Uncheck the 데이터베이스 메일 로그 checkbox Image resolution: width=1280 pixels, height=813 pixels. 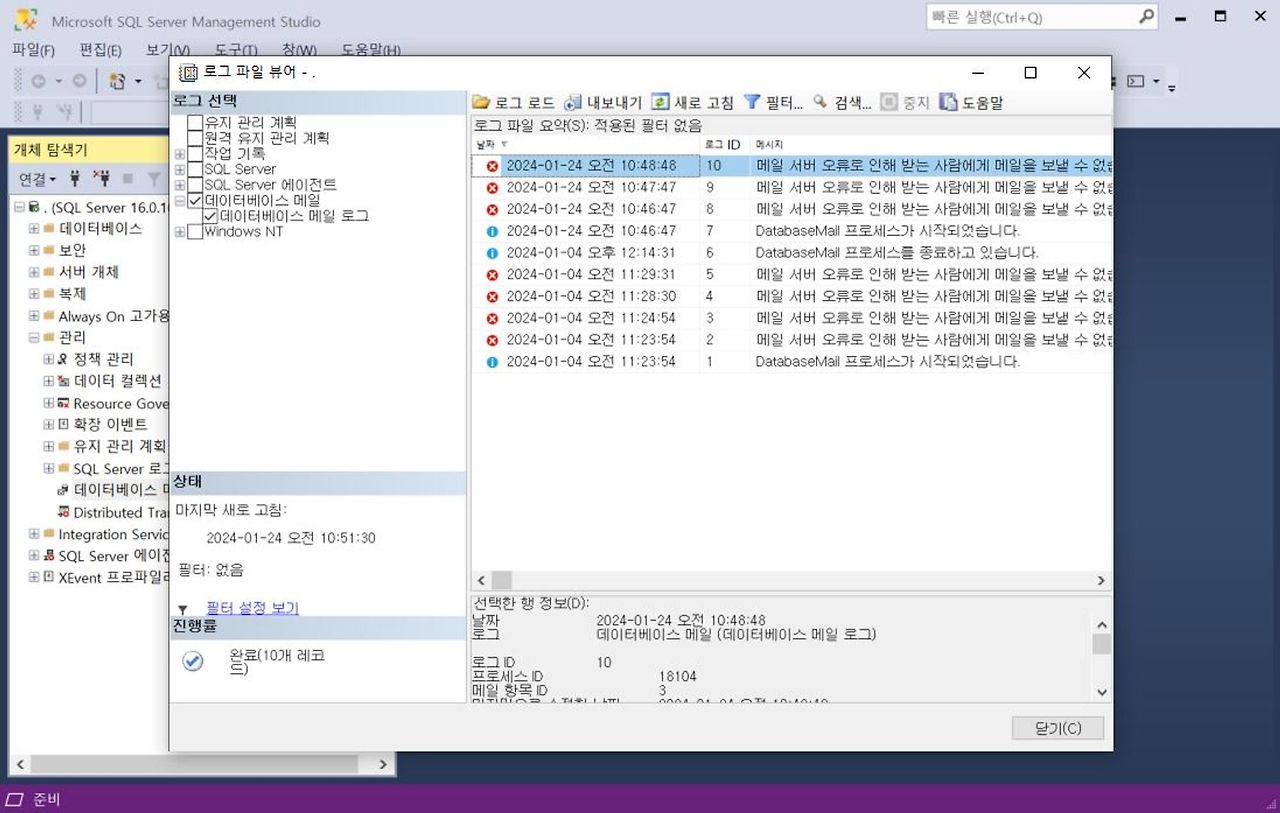pos(210,216)
